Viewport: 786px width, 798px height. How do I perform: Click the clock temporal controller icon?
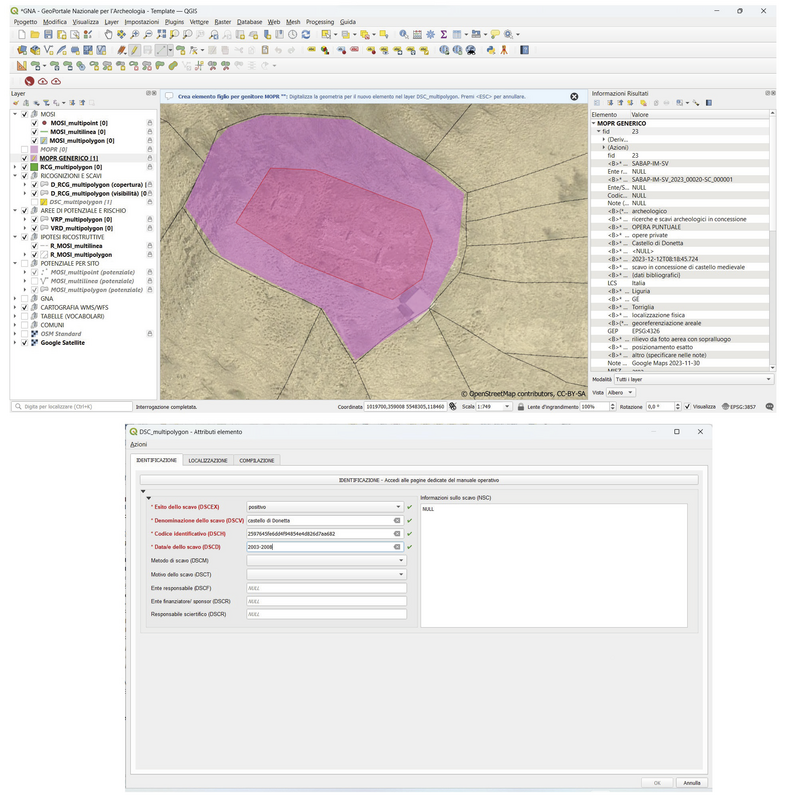tap(293, 35)
